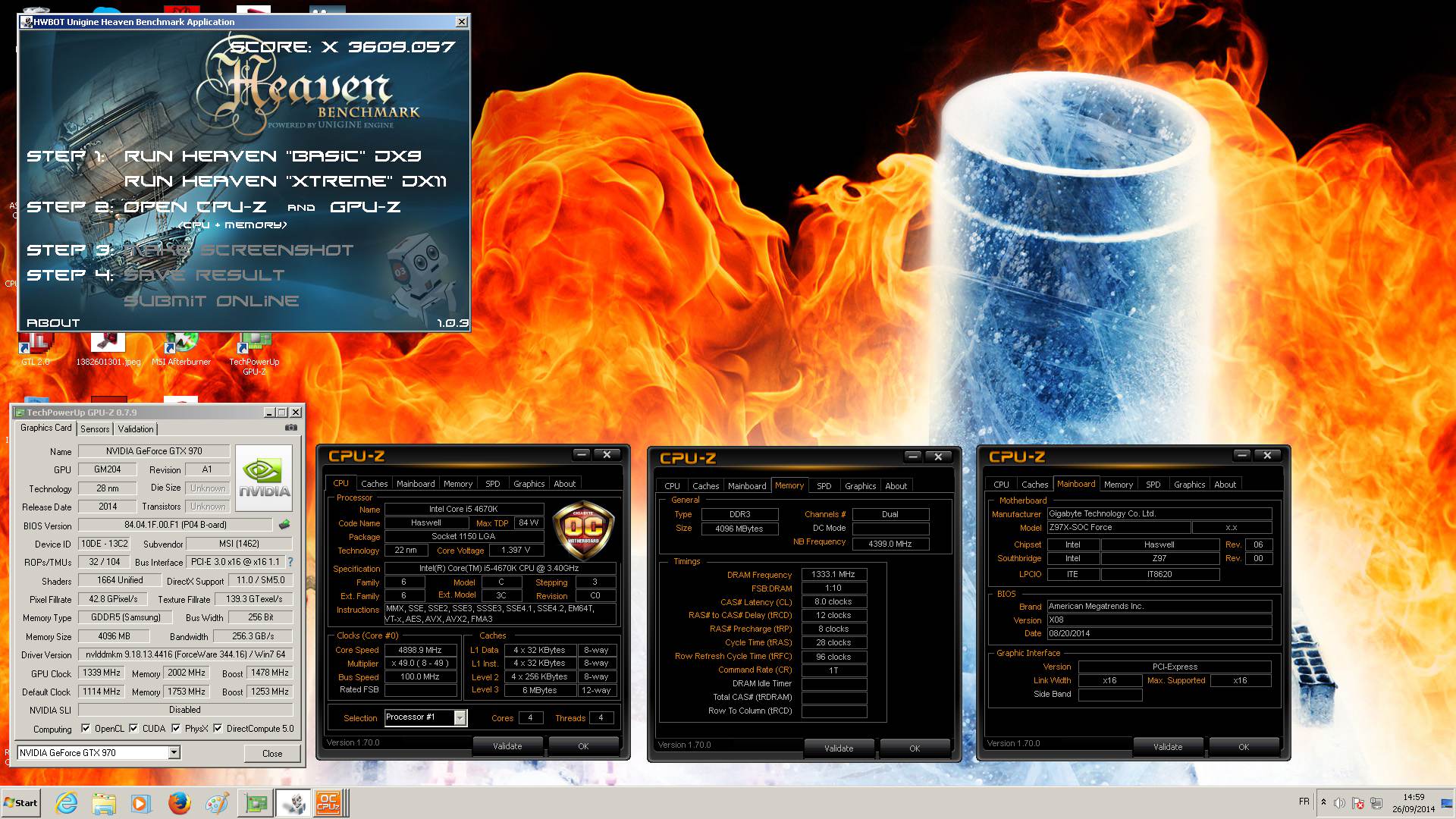Click the Close button in GPU-Z
The height and width of the screenshot is (819, 1456).
[x=272, y=753]
